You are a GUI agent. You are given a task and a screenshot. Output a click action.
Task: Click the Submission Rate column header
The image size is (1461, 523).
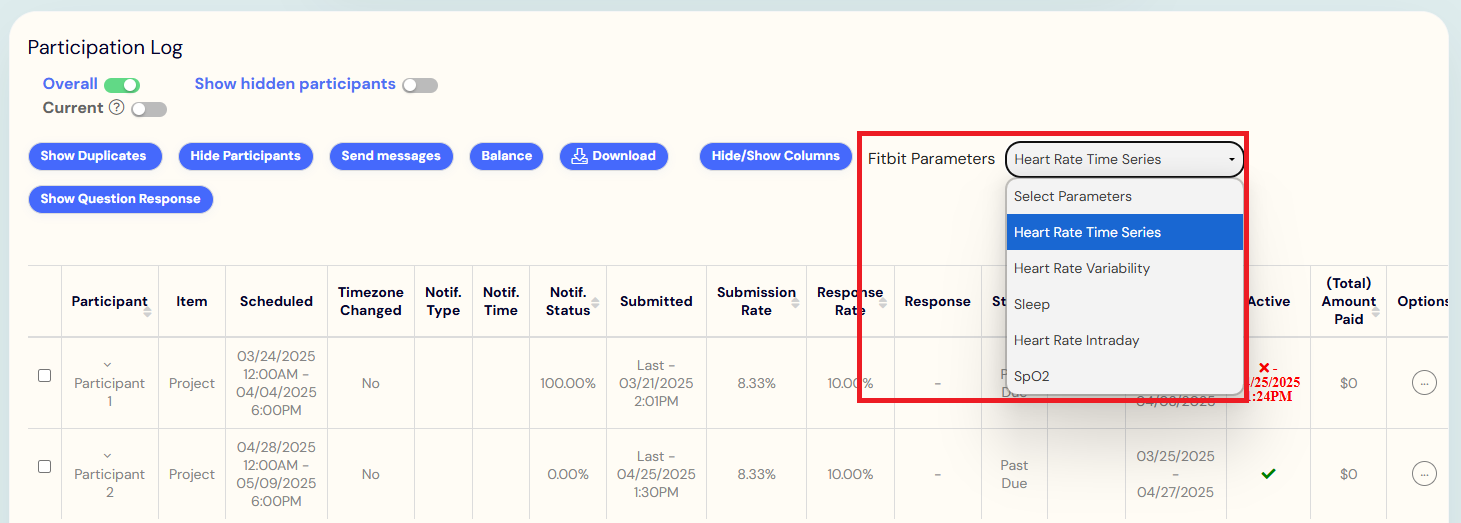pyautogui.click(x=756, y=301)
